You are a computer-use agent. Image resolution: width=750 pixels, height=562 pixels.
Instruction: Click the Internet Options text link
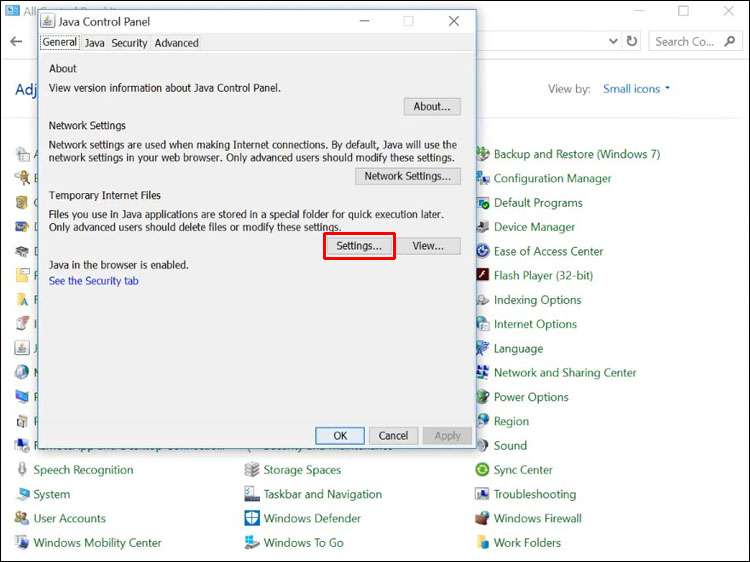pos(535,324)
